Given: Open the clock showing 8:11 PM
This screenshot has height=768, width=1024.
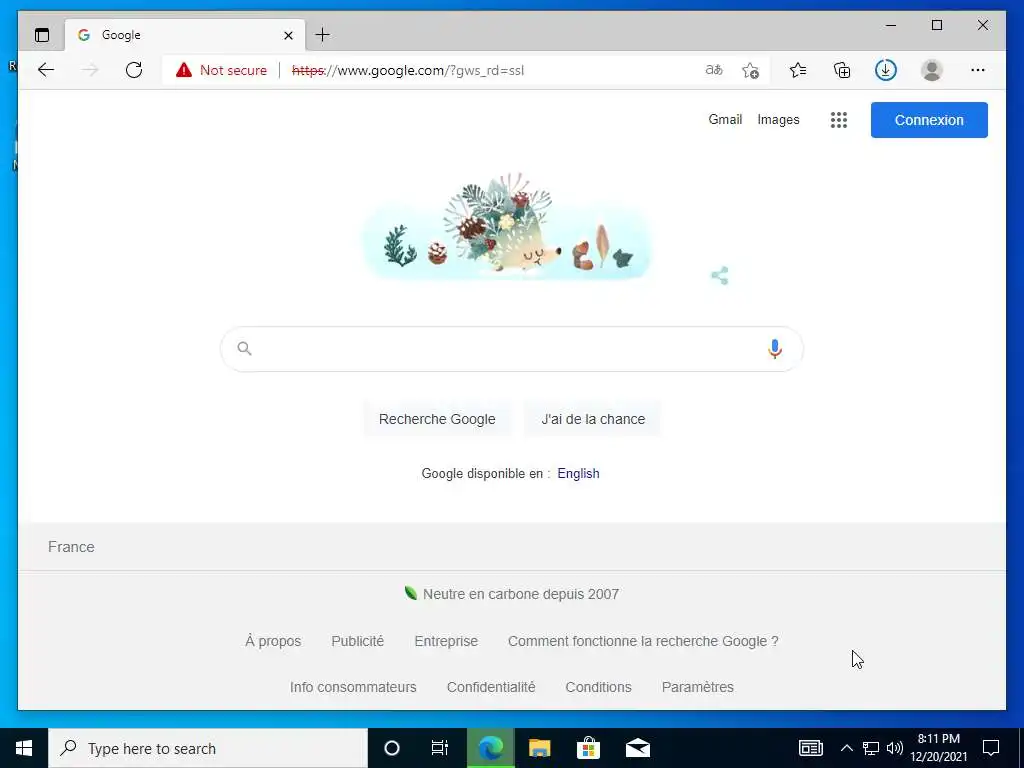Looking at the screenshot, I should 938,748.
